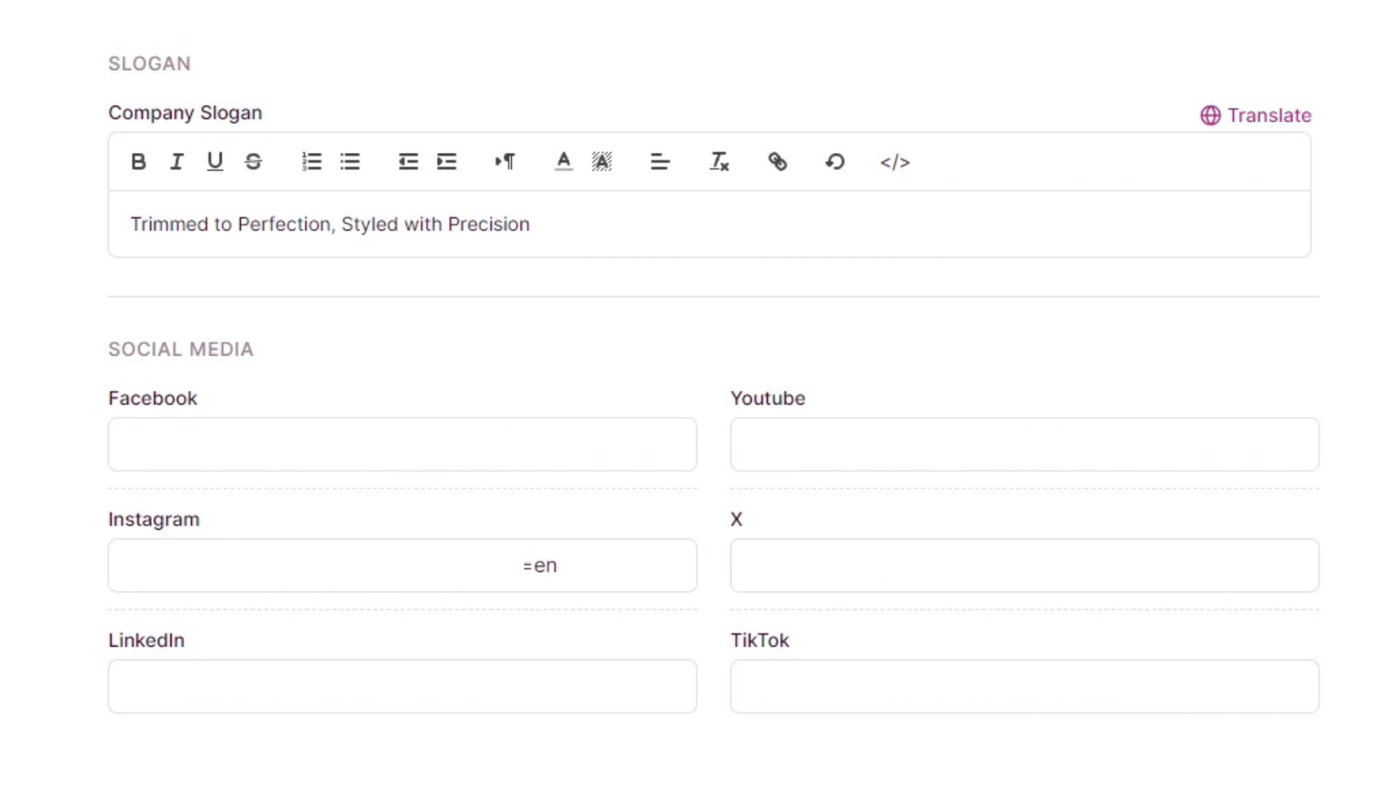Insert a numbered list
The image size is (1400, 787).
click(x=311, y=162)
